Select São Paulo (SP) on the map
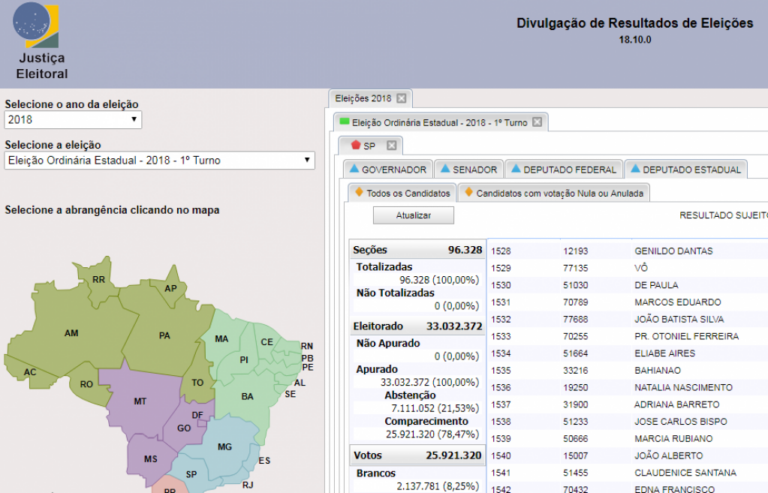 pyautogui.click(x=191, y=474)
